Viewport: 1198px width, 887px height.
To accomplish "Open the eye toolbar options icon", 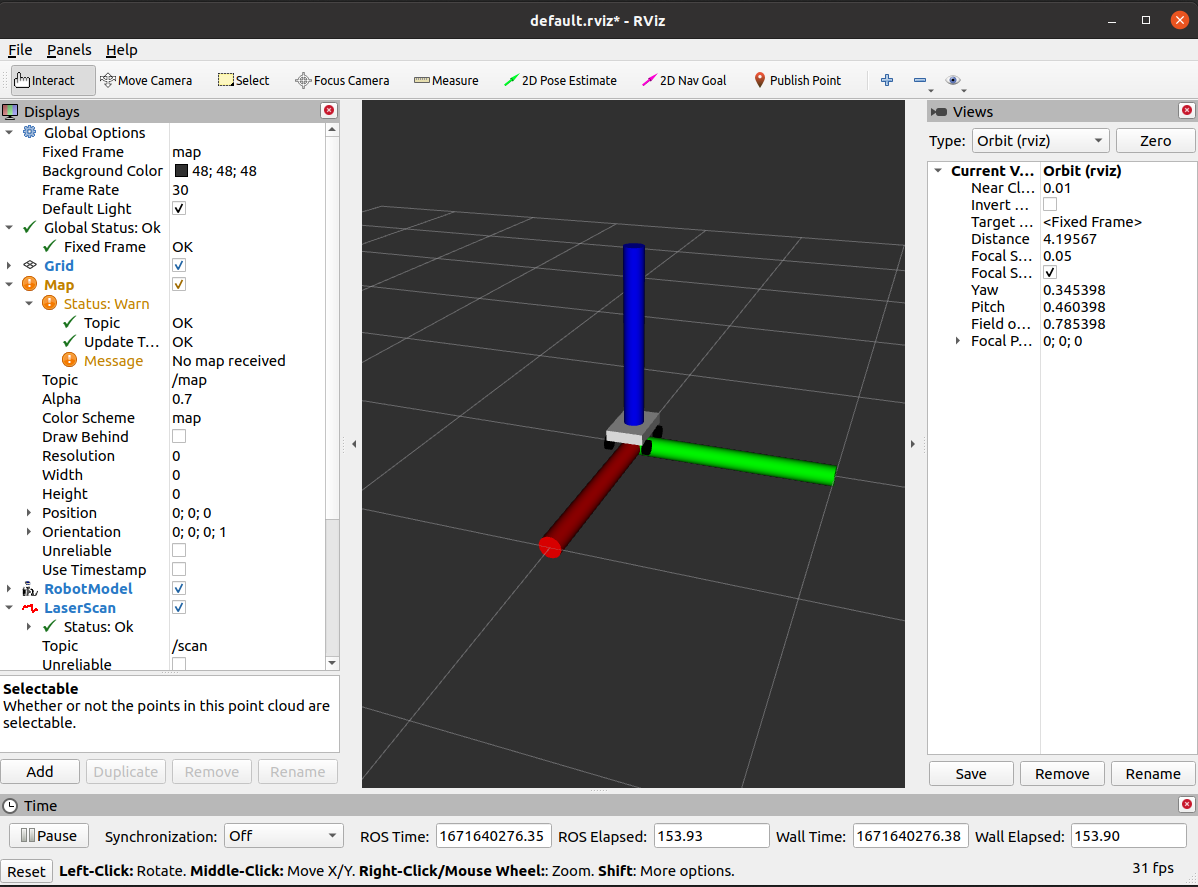I will coord(953,80).
